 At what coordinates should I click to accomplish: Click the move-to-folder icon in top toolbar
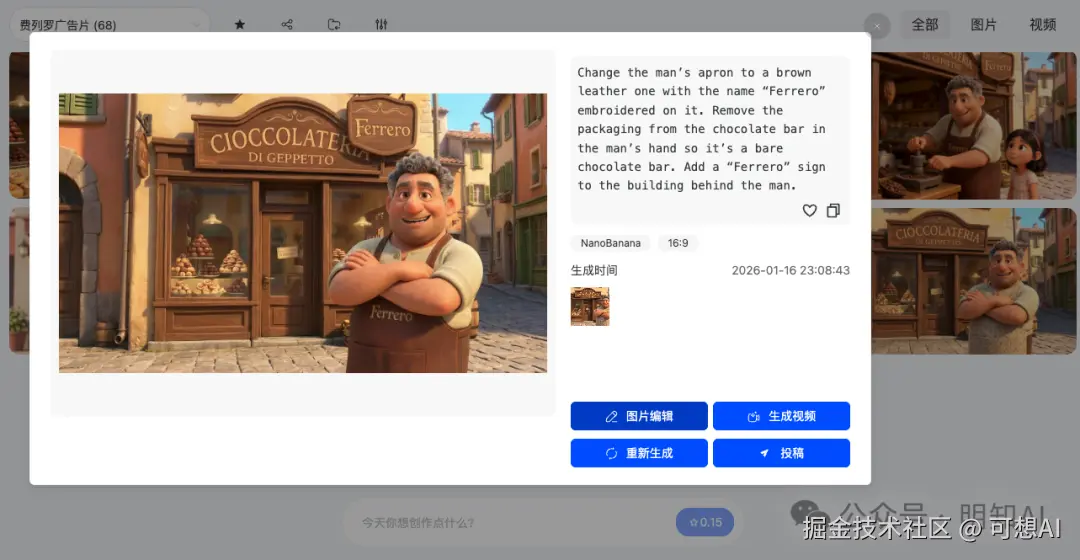point(334,25)
